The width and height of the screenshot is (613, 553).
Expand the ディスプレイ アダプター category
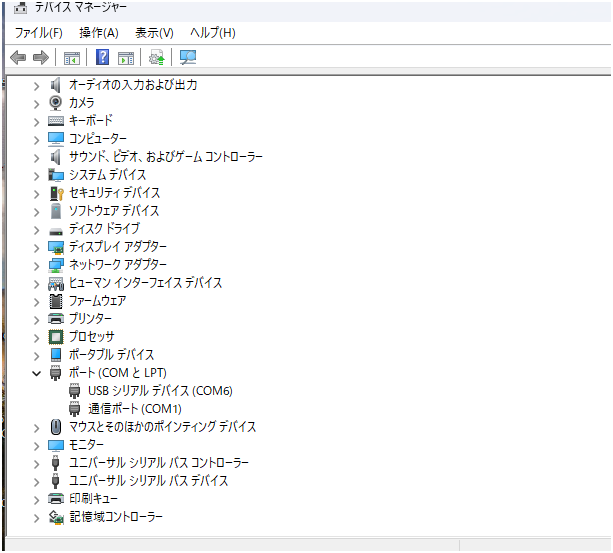pos(36,248)
